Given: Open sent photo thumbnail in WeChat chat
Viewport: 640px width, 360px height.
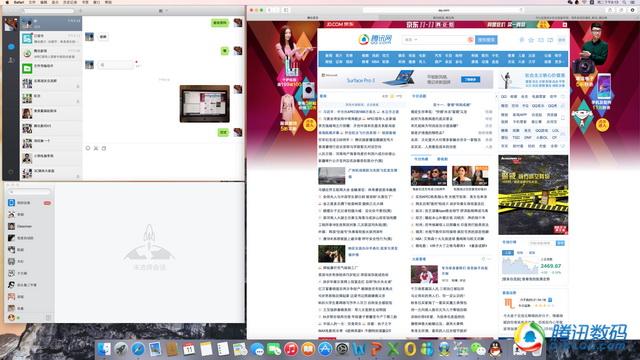Looking at the screenshot, I should pyautogui.click(x=204, y=104).
